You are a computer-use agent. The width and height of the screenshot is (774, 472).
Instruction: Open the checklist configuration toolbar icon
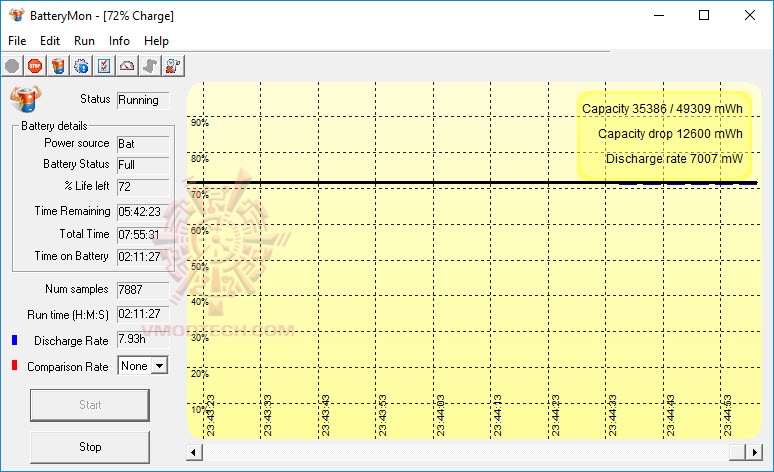[104, 66]
